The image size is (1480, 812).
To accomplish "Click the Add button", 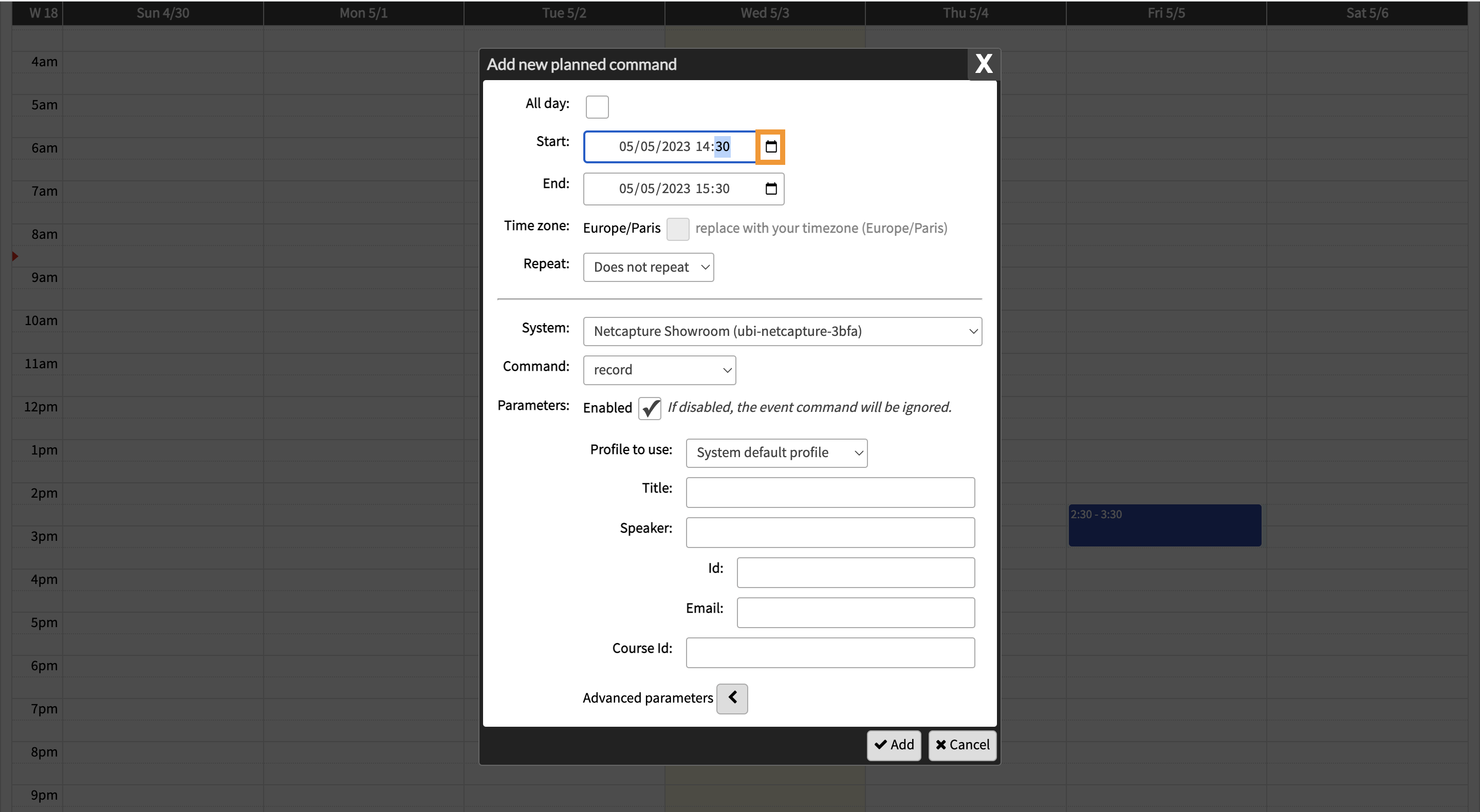I will [x=894, y=745].
